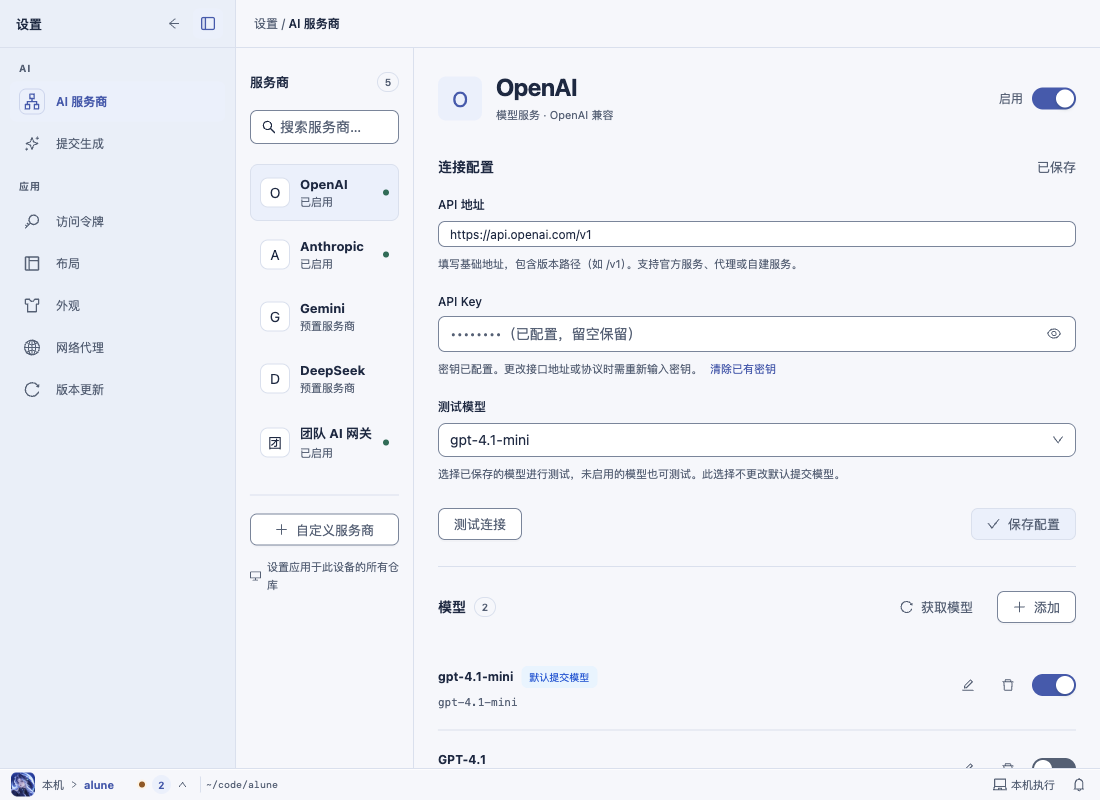The height and width of the screenshot is (800, 1100).
Task: Open 外观 settings section
Action: click(118, 306)
